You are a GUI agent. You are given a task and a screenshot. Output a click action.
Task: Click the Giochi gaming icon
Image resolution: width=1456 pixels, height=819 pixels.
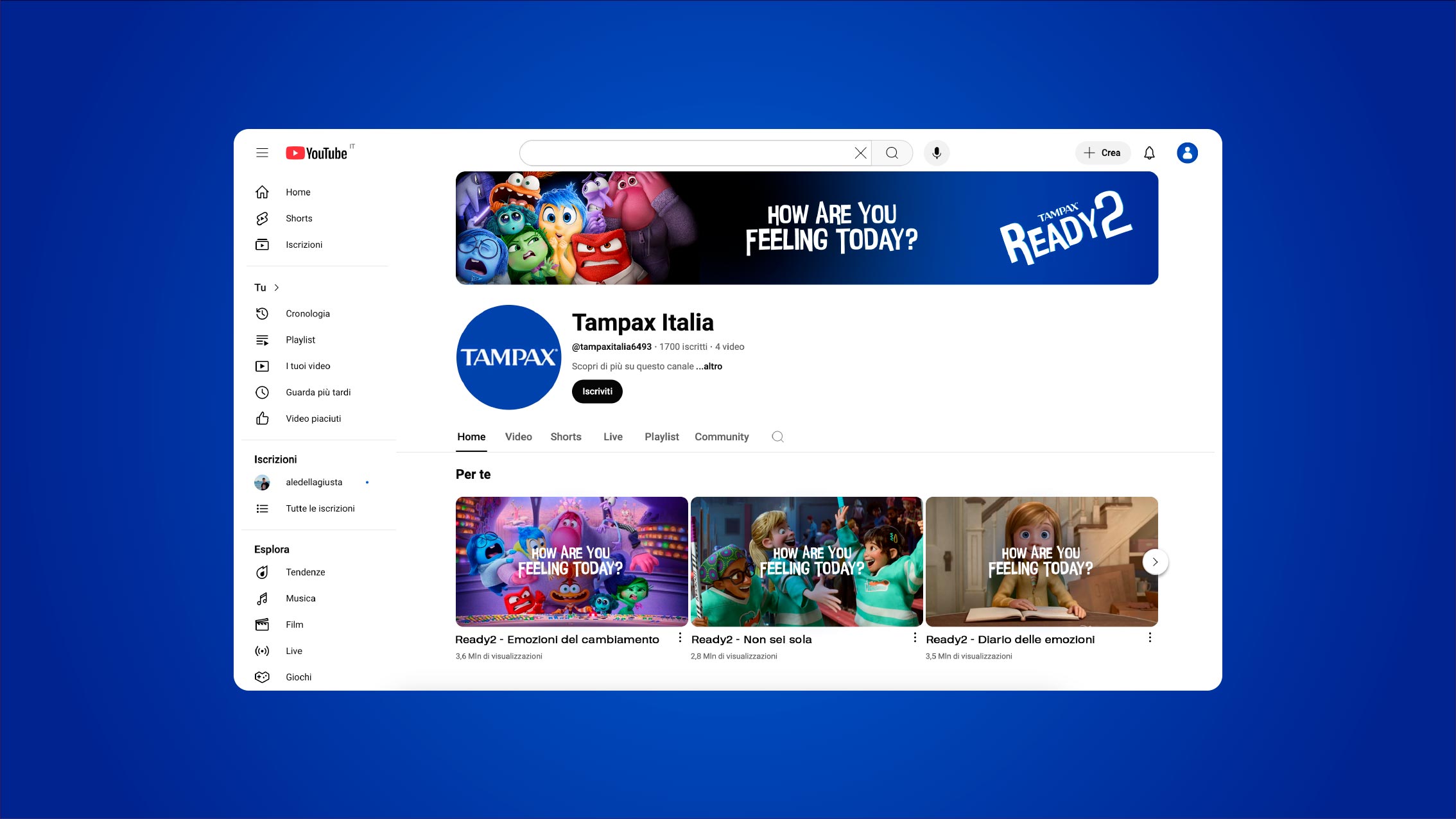(262, 677)
